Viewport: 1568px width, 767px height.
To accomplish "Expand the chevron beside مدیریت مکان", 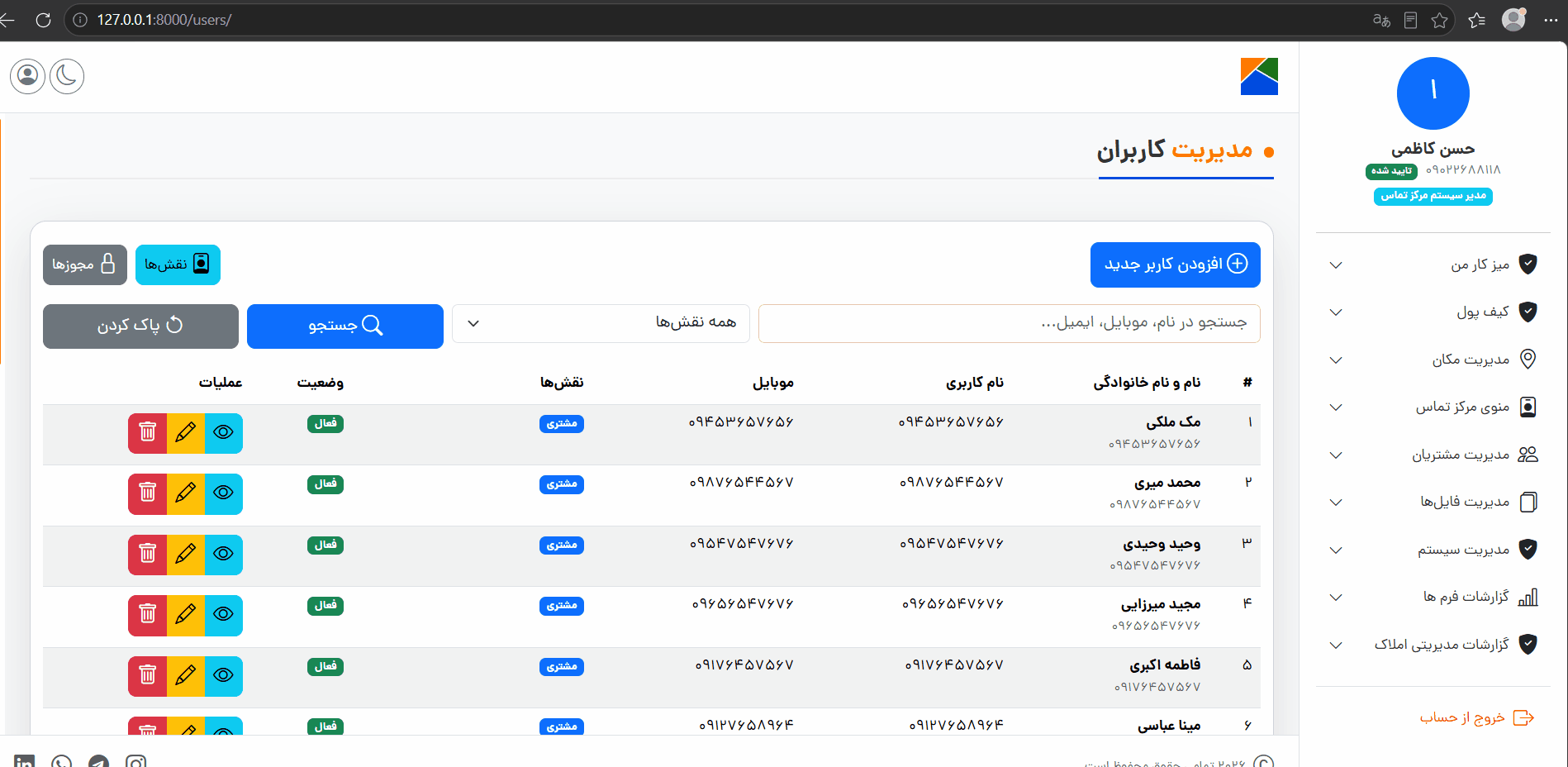I will (1336, 360).
